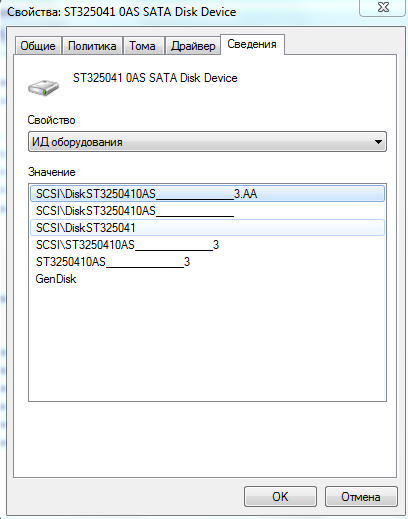Click the device name label text
The image size is (408, 519).
[155, 78]
